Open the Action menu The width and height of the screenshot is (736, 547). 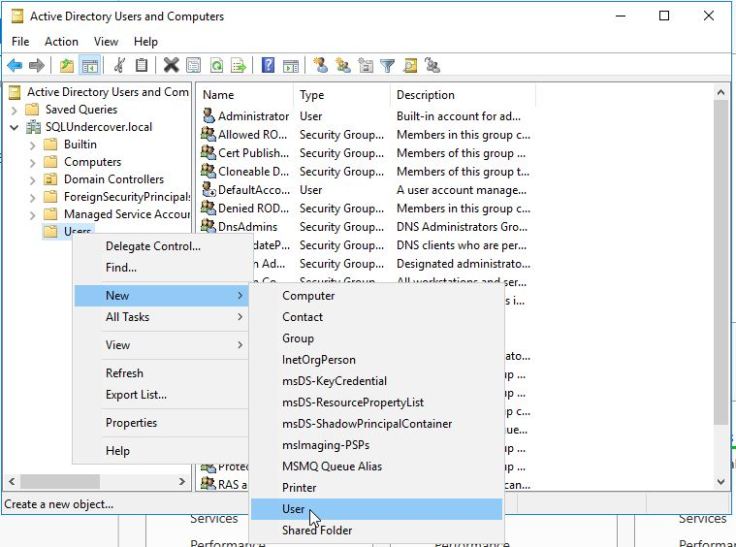[61, 41]
